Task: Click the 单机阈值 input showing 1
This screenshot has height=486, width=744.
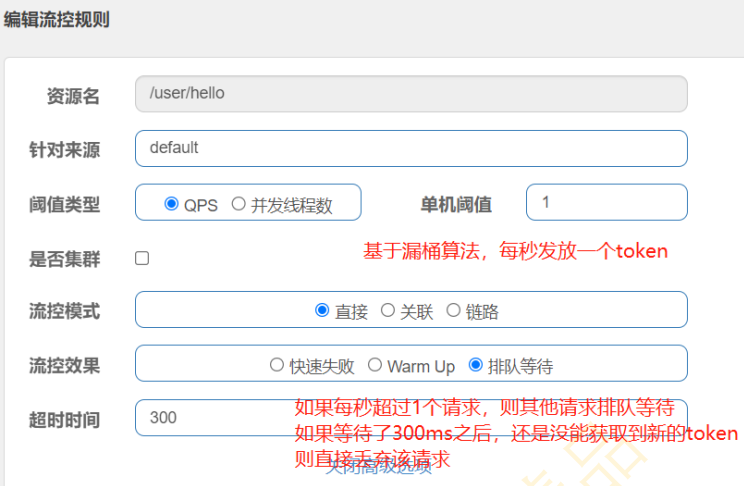Action: [x=606, y=202]
